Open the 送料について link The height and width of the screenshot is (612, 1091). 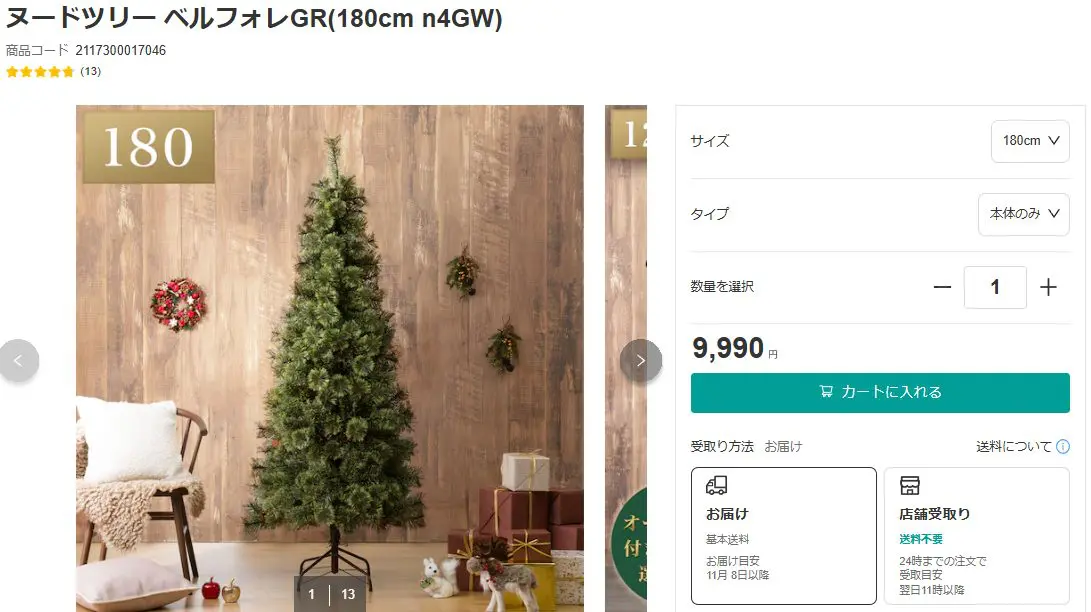coord(1014,446)
